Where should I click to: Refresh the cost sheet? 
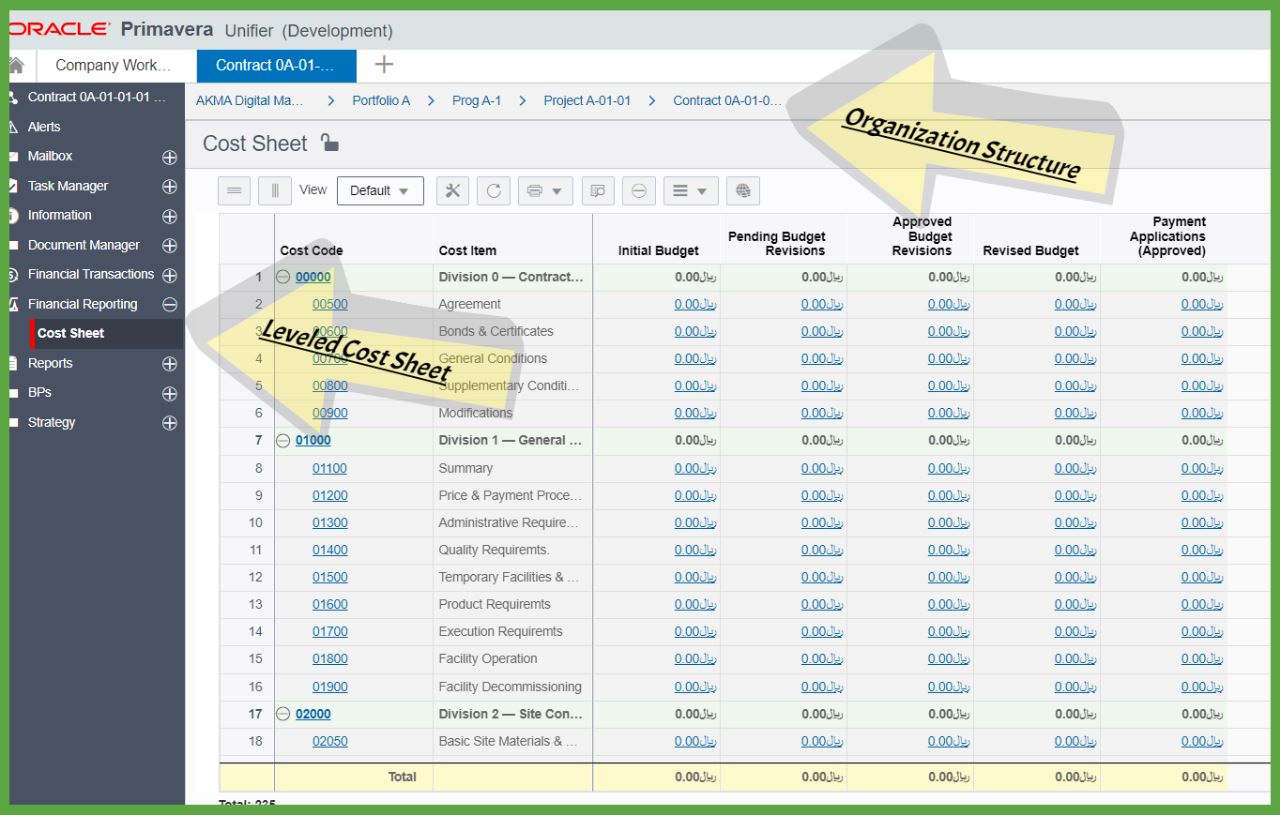[x=494, y=191]
